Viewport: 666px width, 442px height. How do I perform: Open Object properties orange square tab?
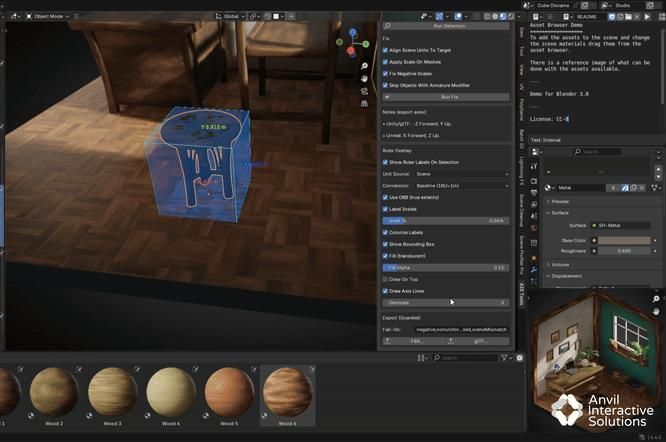534,258
